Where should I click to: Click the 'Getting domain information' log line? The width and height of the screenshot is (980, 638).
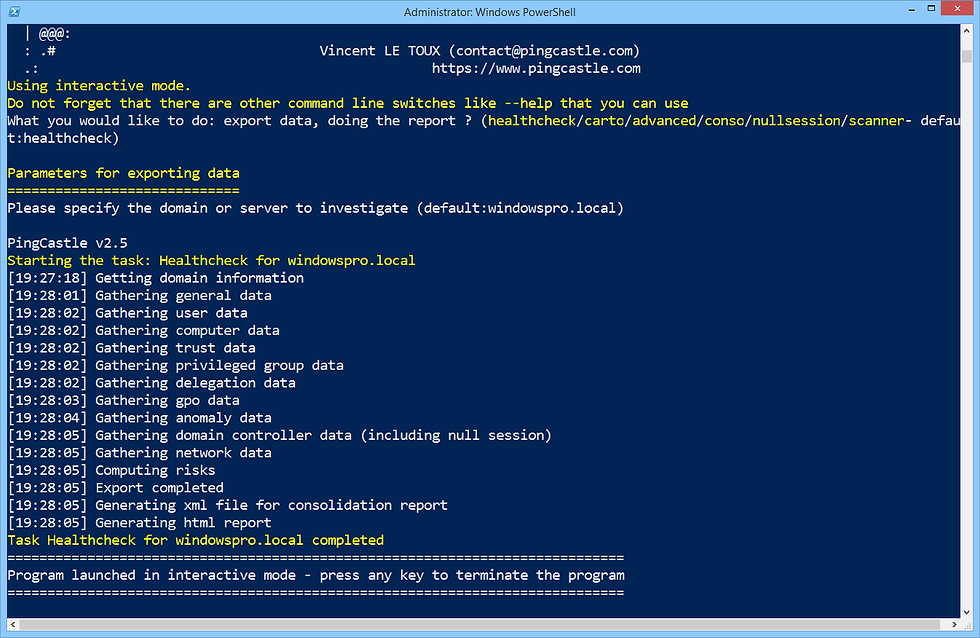[x=156, y=278]
